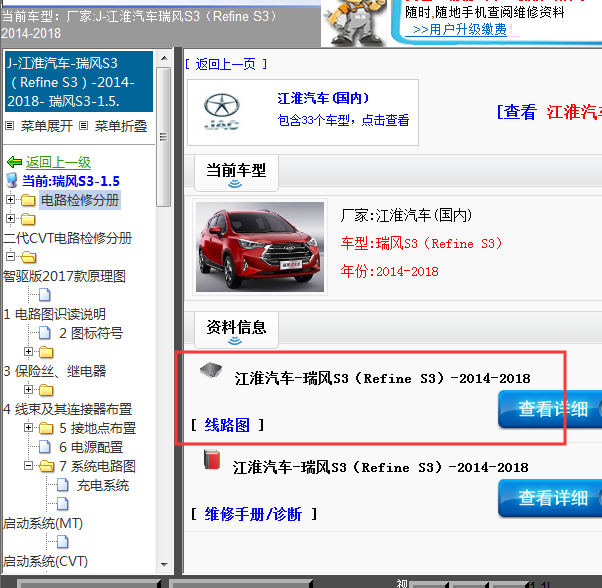Expand the 3 保险丝、继电器 folder
This screenshot has width=602, height=588.
click(28, 351)
